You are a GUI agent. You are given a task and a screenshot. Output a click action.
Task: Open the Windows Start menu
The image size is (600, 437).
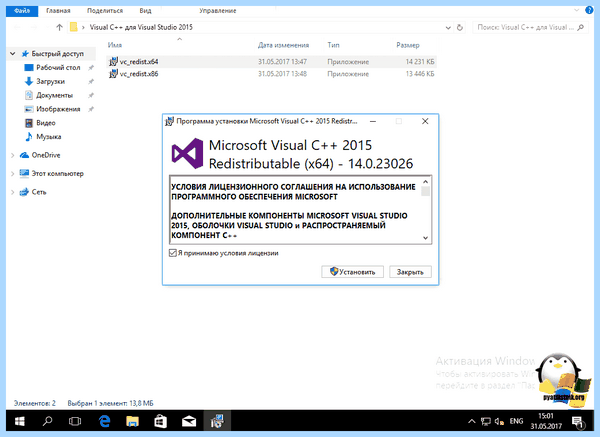coord(20,421)
